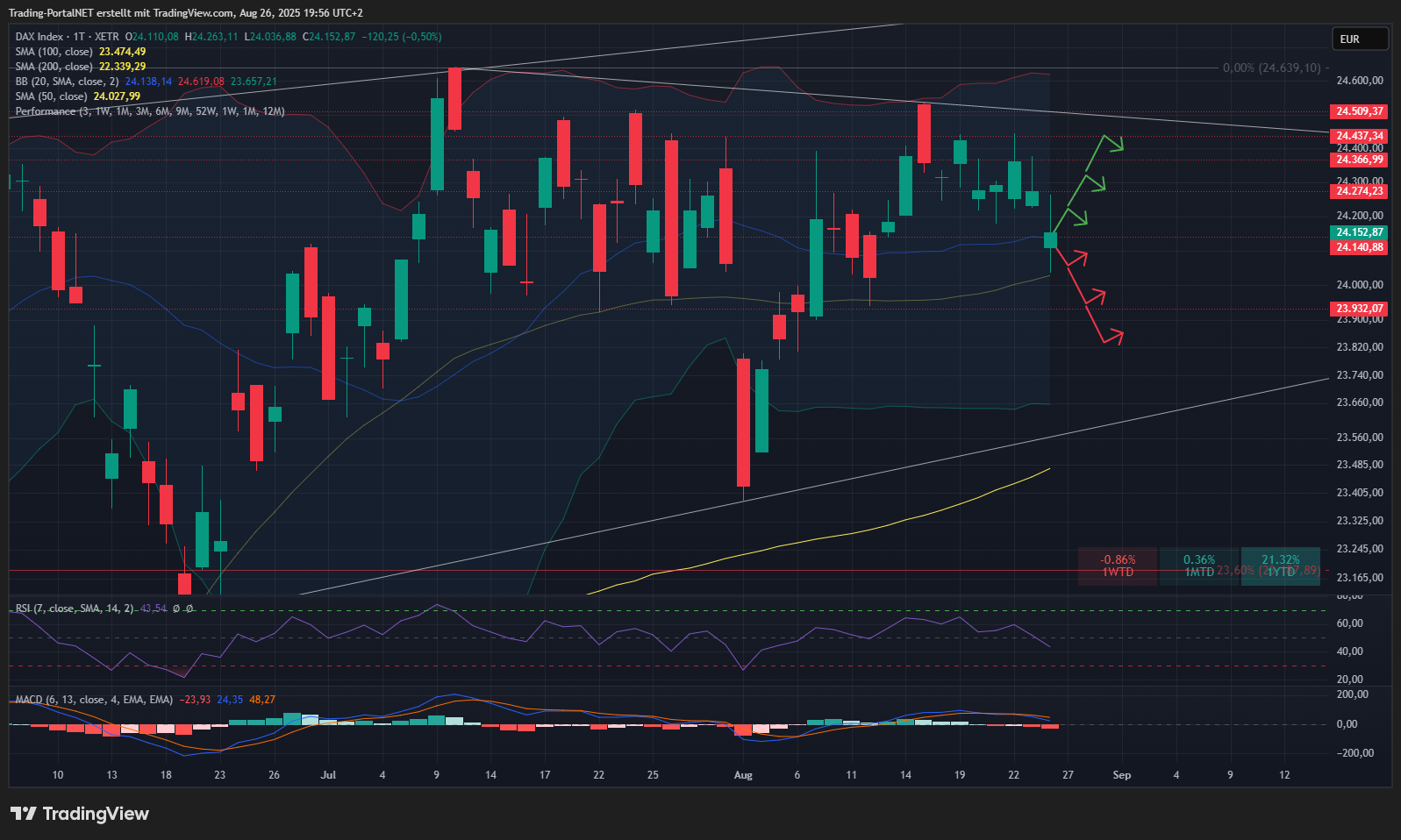
Task: Click the 1YTD performance box
Action: click(x=1280, y=566)
